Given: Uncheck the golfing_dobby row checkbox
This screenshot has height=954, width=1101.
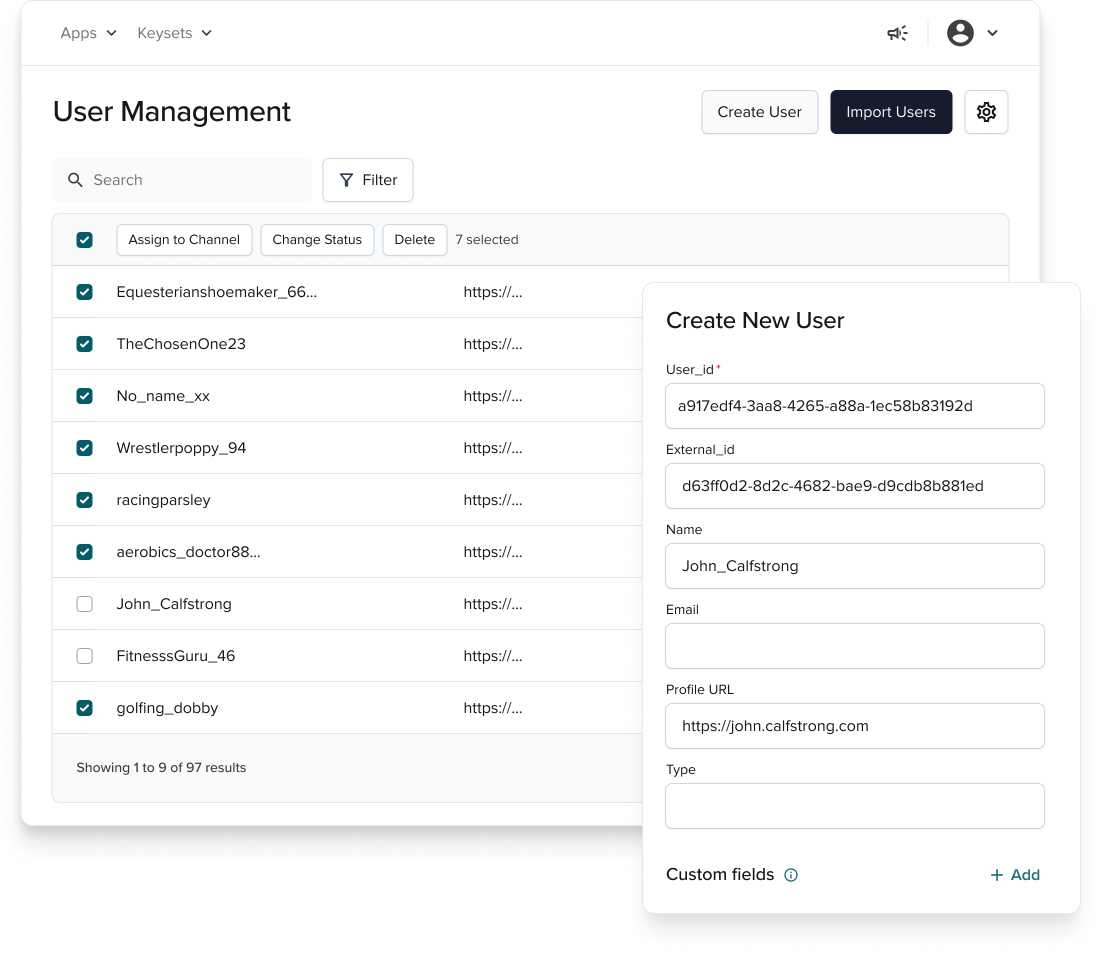Looking at the screenshot, I should tap(85, 708).
